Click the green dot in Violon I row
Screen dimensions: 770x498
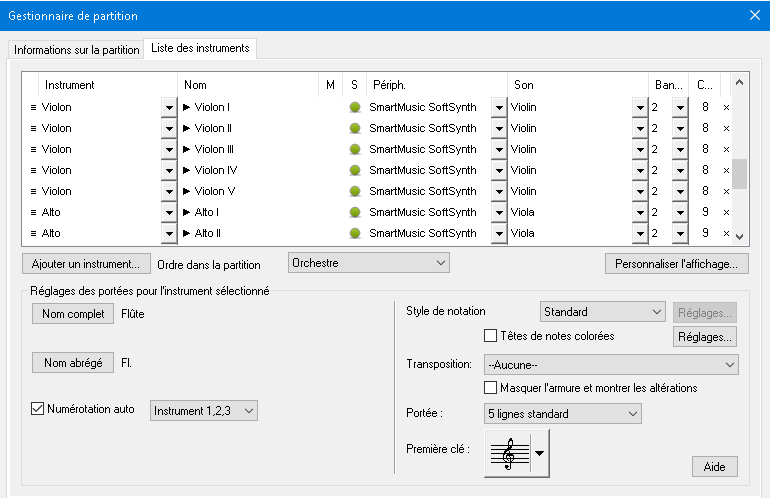354,107
